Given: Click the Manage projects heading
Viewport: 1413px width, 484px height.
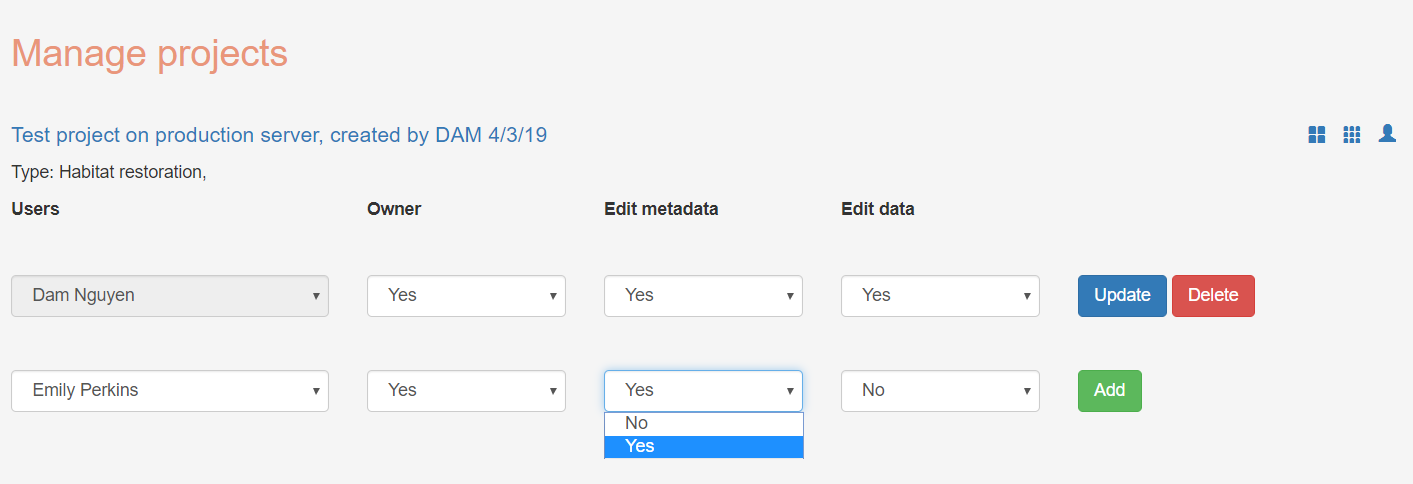Looking at the screenshot, I should tap(150, 53).
